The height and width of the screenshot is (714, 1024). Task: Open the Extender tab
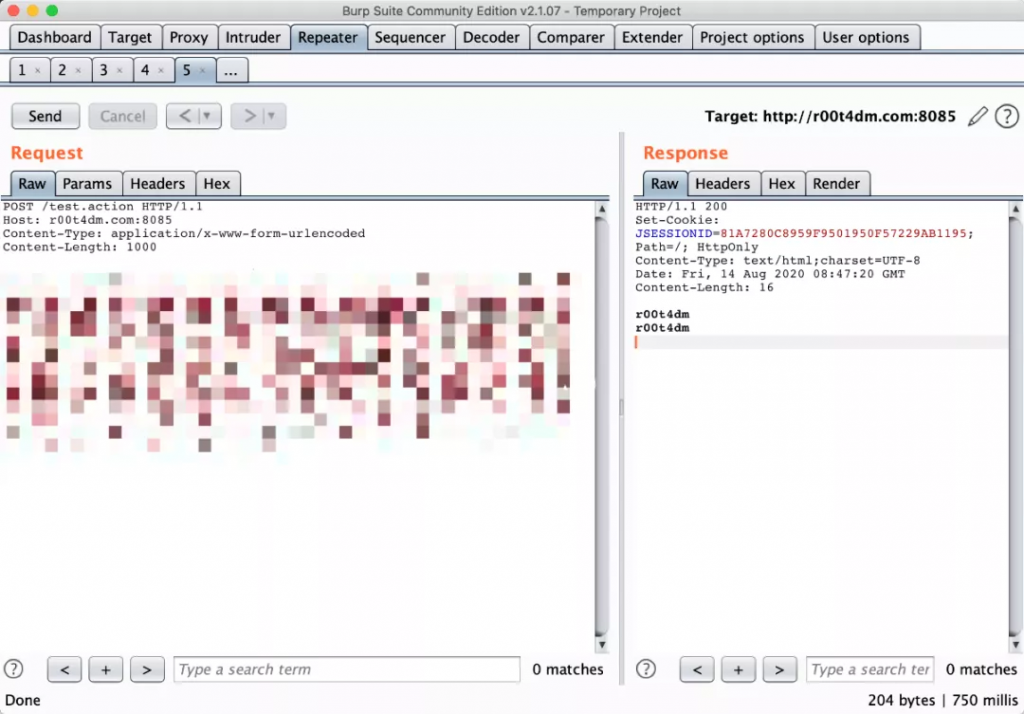tap(652, 37)
